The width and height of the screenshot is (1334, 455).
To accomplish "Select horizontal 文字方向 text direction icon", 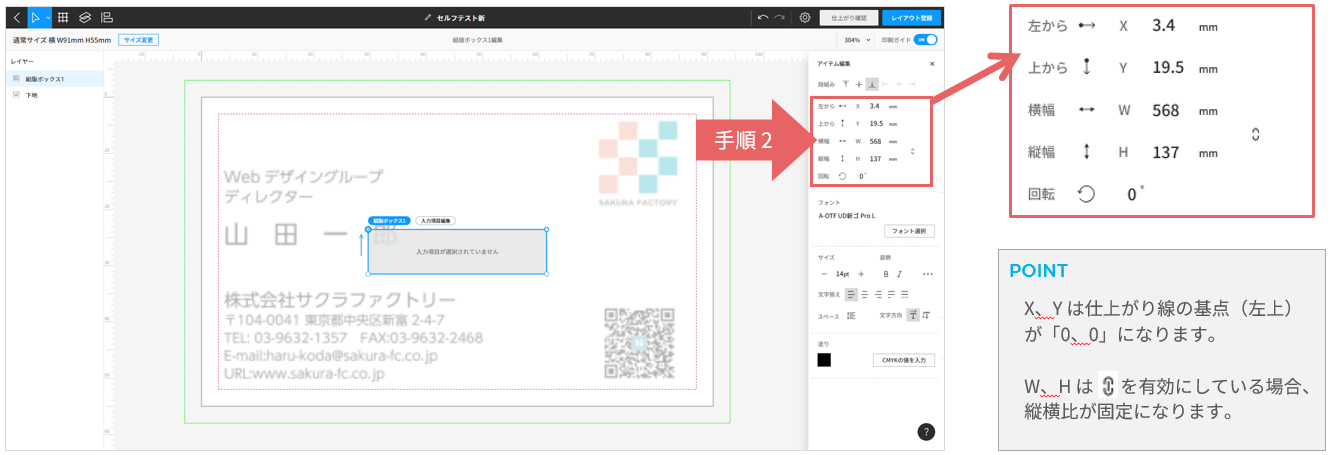I will pyautogui.click(x=913, y=315).
